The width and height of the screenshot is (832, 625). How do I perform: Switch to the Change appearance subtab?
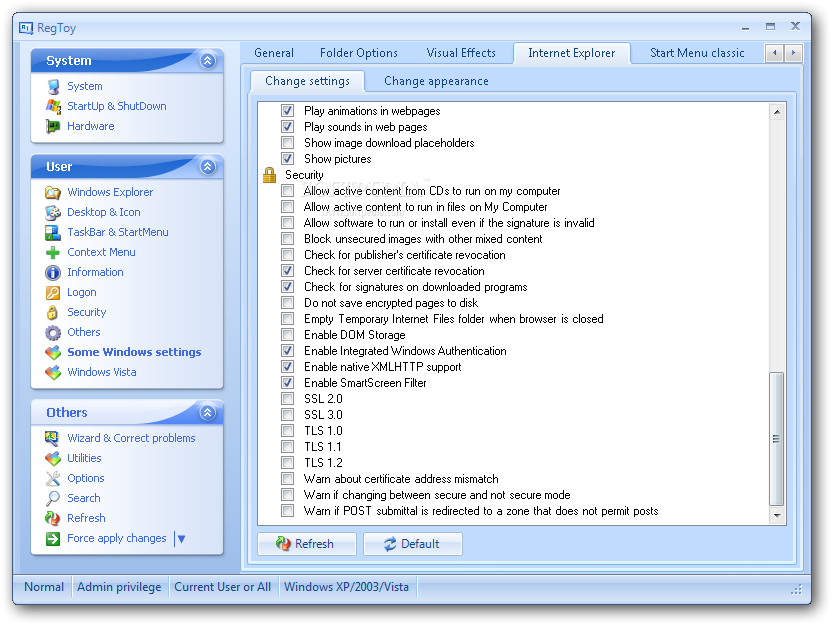point(436,81)
